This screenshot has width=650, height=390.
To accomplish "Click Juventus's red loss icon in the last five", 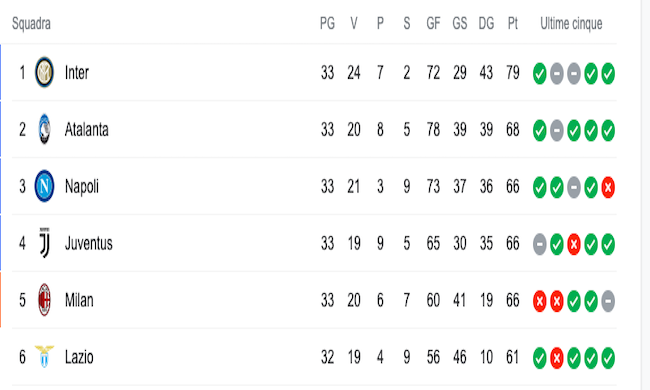I will (x=574, y=244).
